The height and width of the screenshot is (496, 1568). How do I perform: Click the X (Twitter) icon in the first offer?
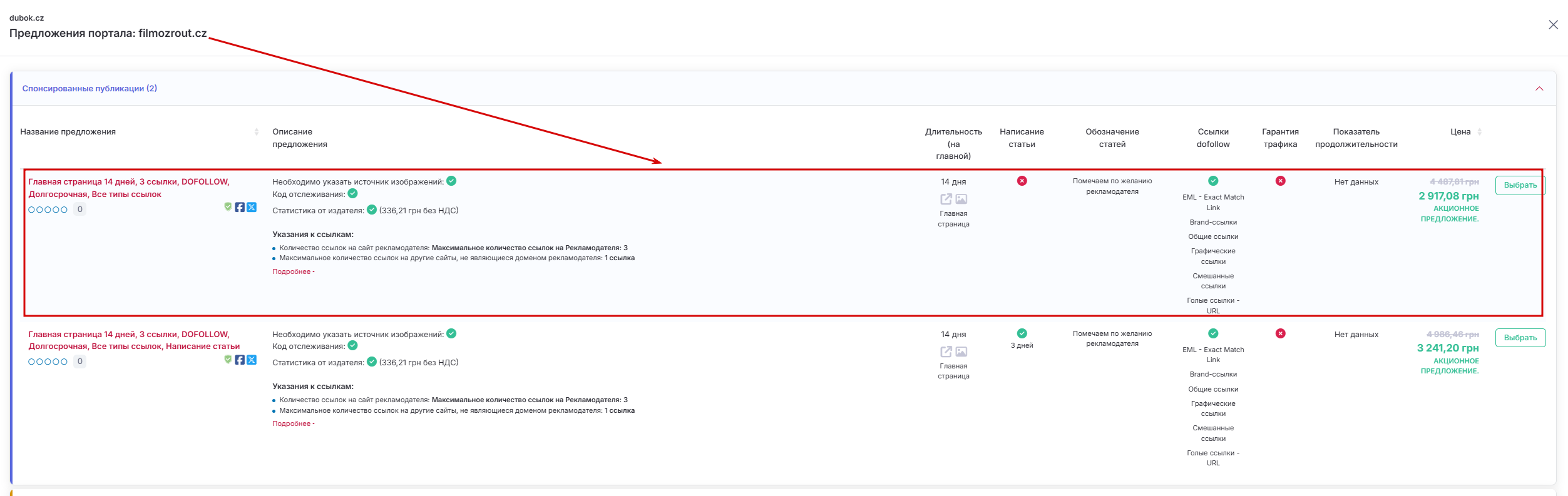click(x=252, y=207)
